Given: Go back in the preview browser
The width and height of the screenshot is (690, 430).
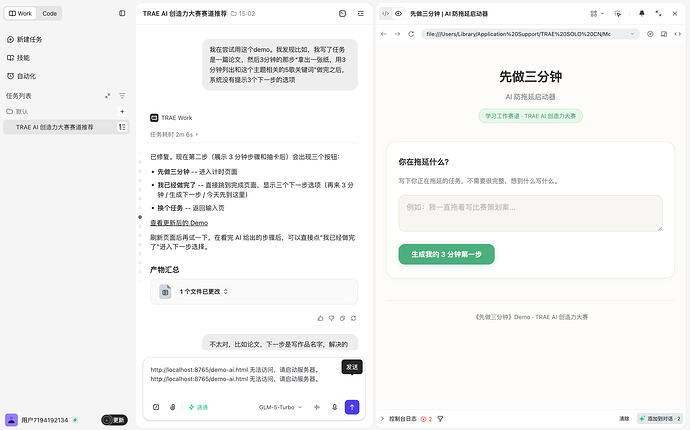Looking at the screenshot, I should (x=384, y=34).
